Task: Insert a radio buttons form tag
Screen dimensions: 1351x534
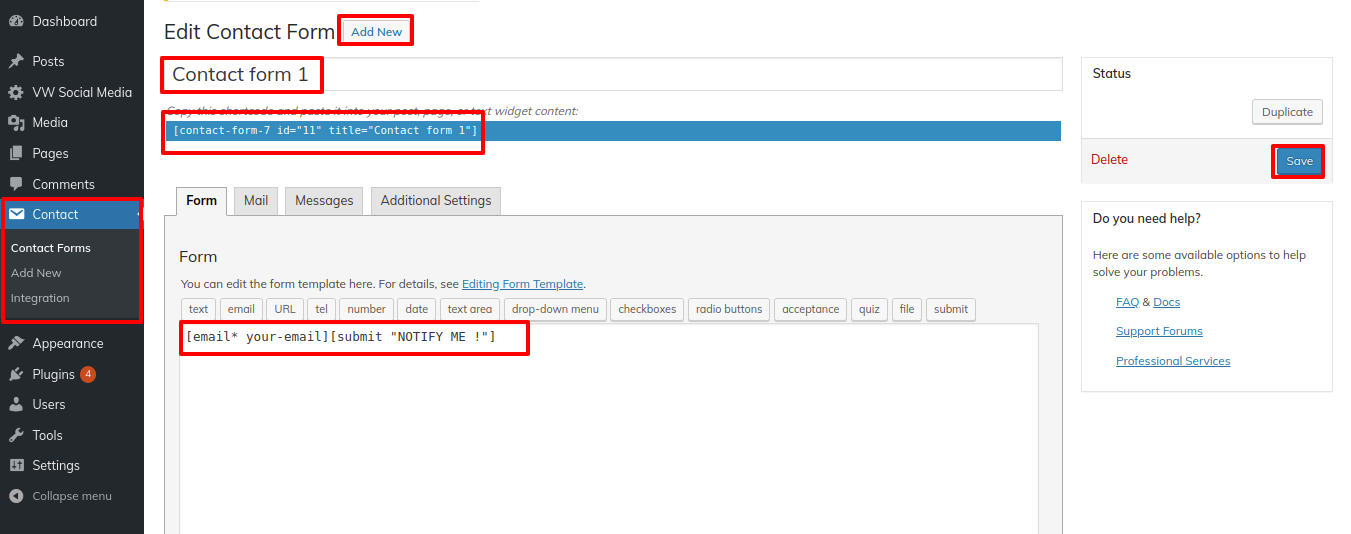Action: click(x=729, y=310)
